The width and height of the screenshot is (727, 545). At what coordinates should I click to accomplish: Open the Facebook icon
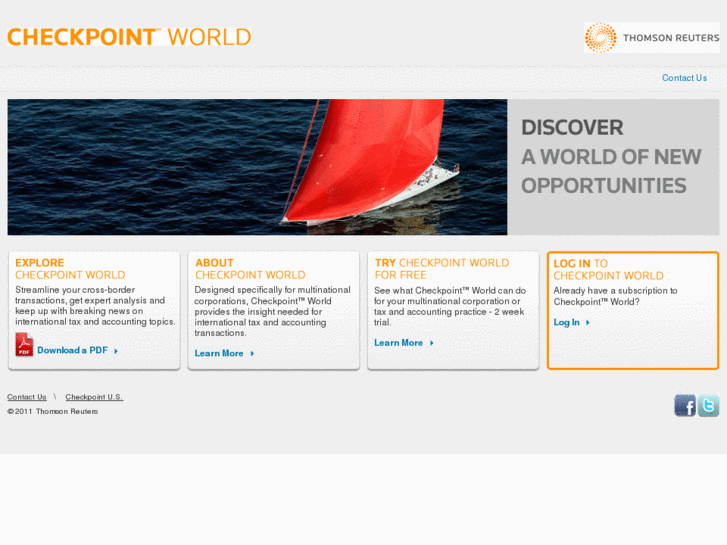click(x=685, y=405)
